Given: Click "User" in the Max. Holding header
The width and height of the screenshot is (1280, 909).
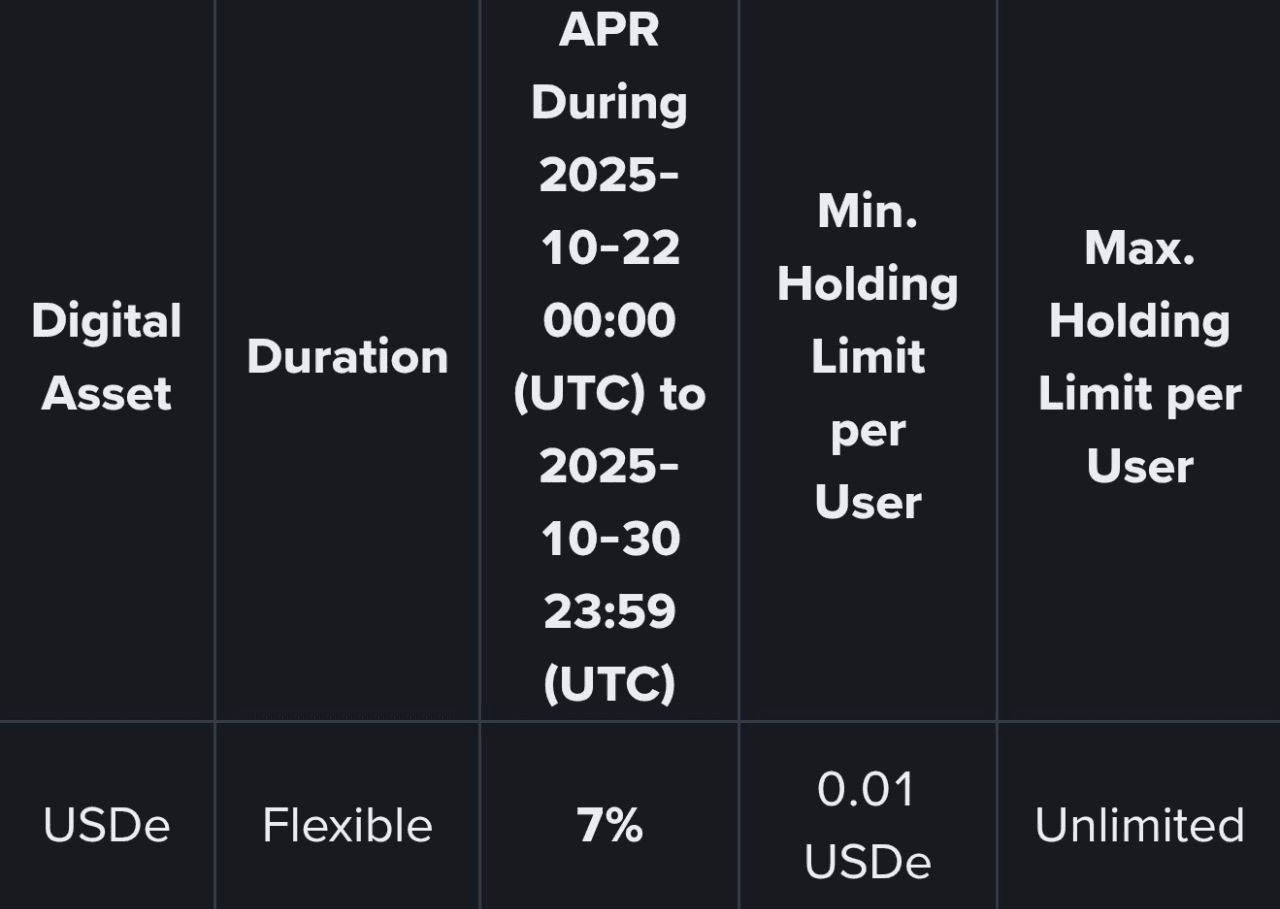Looking at the screenshot, I should [1139, 466].
